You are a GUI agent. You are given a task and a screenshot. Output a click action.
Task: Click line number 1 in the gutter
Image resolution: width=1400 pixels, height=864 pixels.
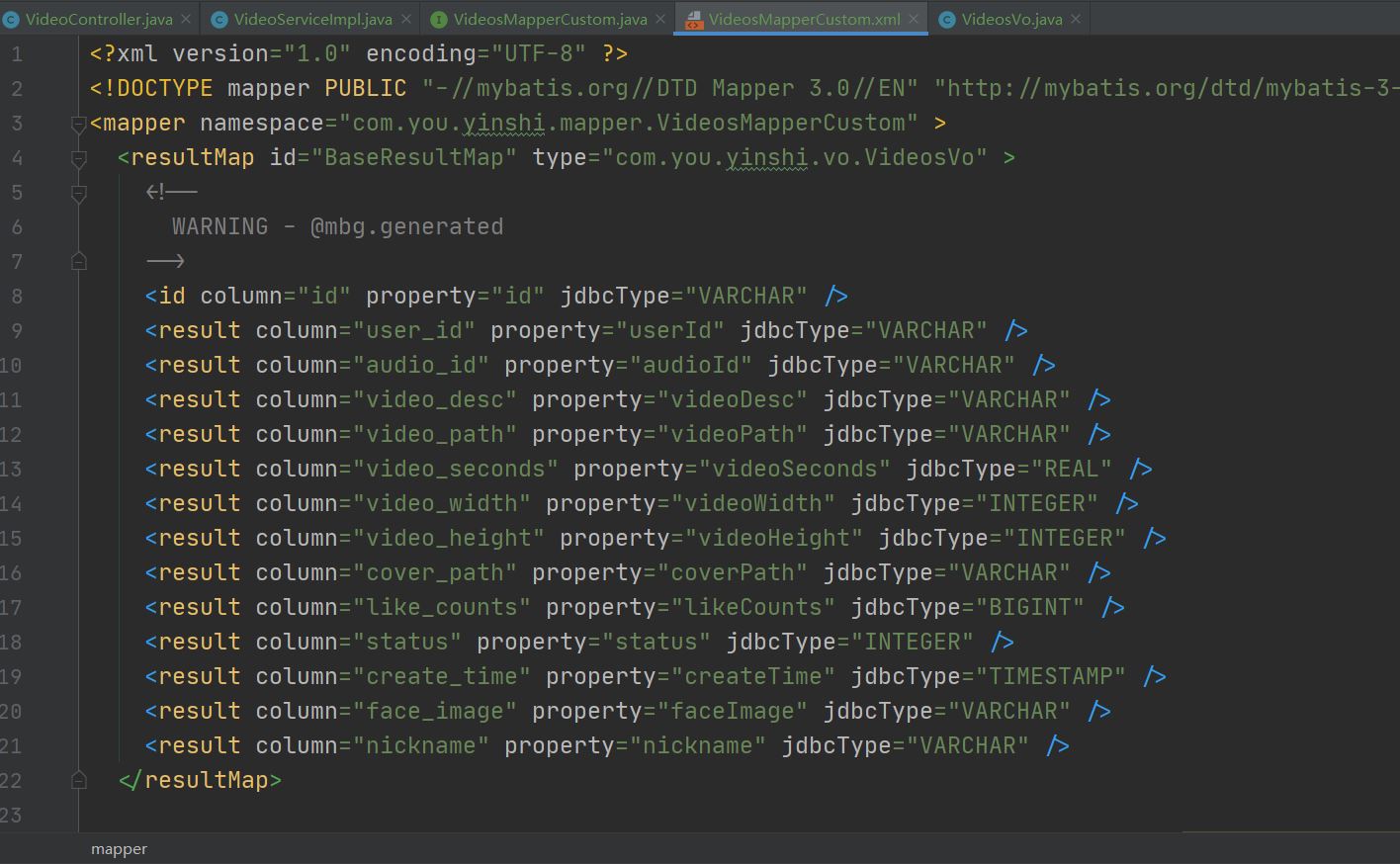tap(16, 53)
